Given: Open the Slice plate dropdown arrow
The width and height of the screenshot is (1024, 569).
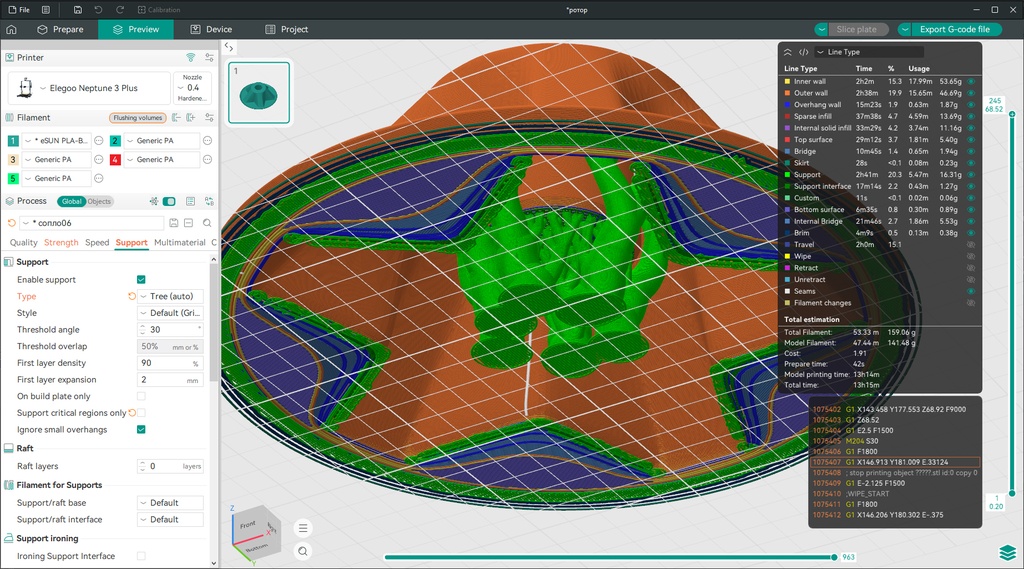Looking at the screenshot, I should click(x=821, y=29).
